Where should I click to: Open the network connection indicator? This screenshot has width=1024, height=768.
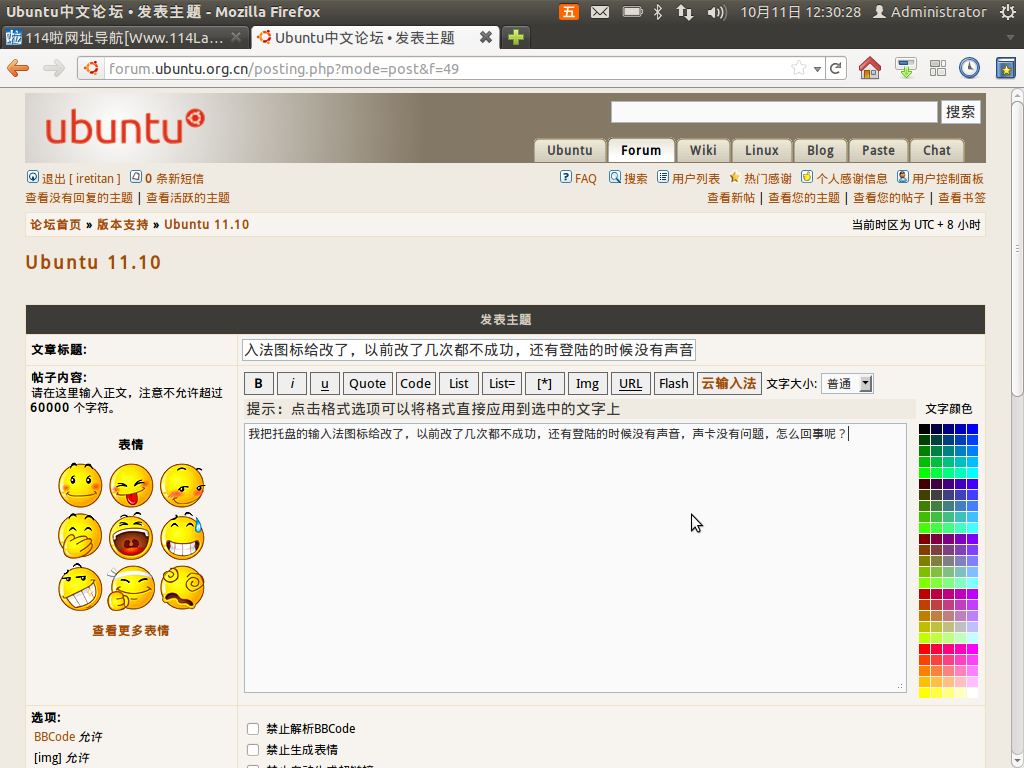tap(685, 12)
